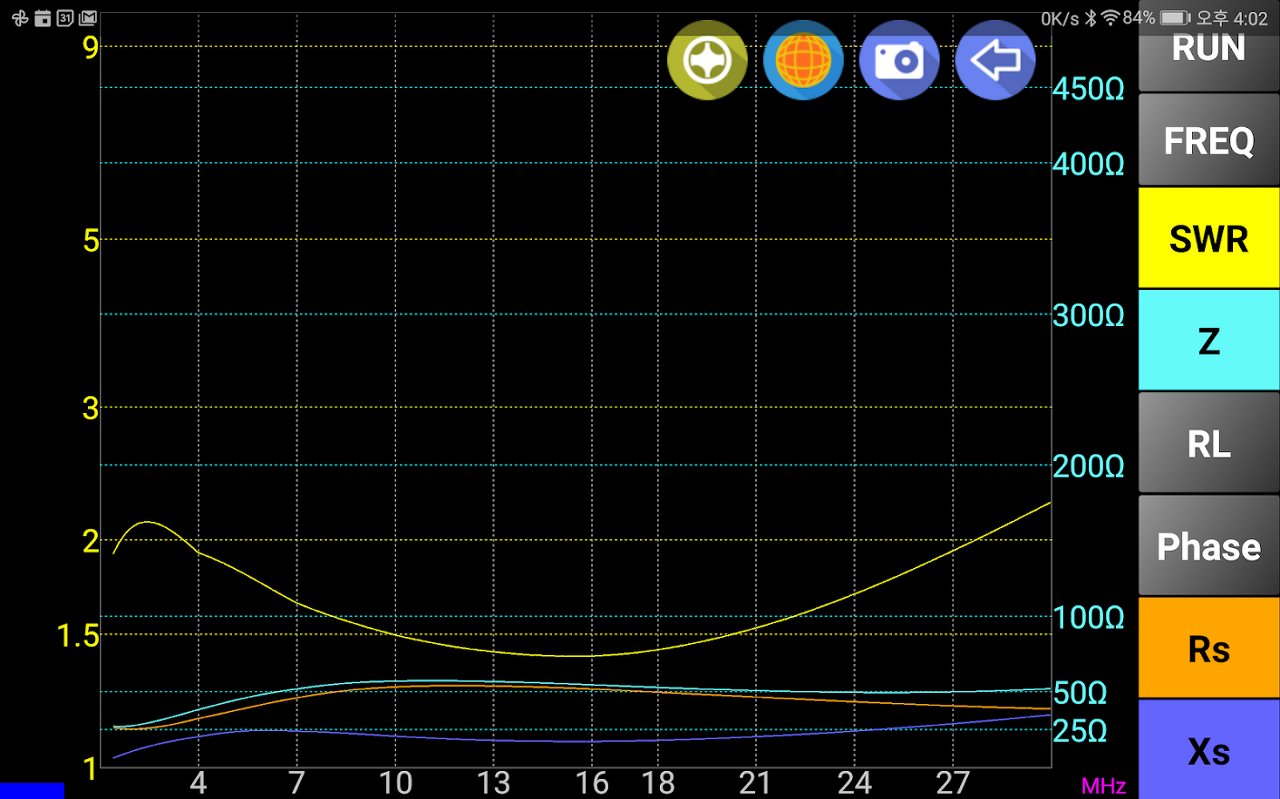
Task: Tap the battery status icon
Action: 1175,18
